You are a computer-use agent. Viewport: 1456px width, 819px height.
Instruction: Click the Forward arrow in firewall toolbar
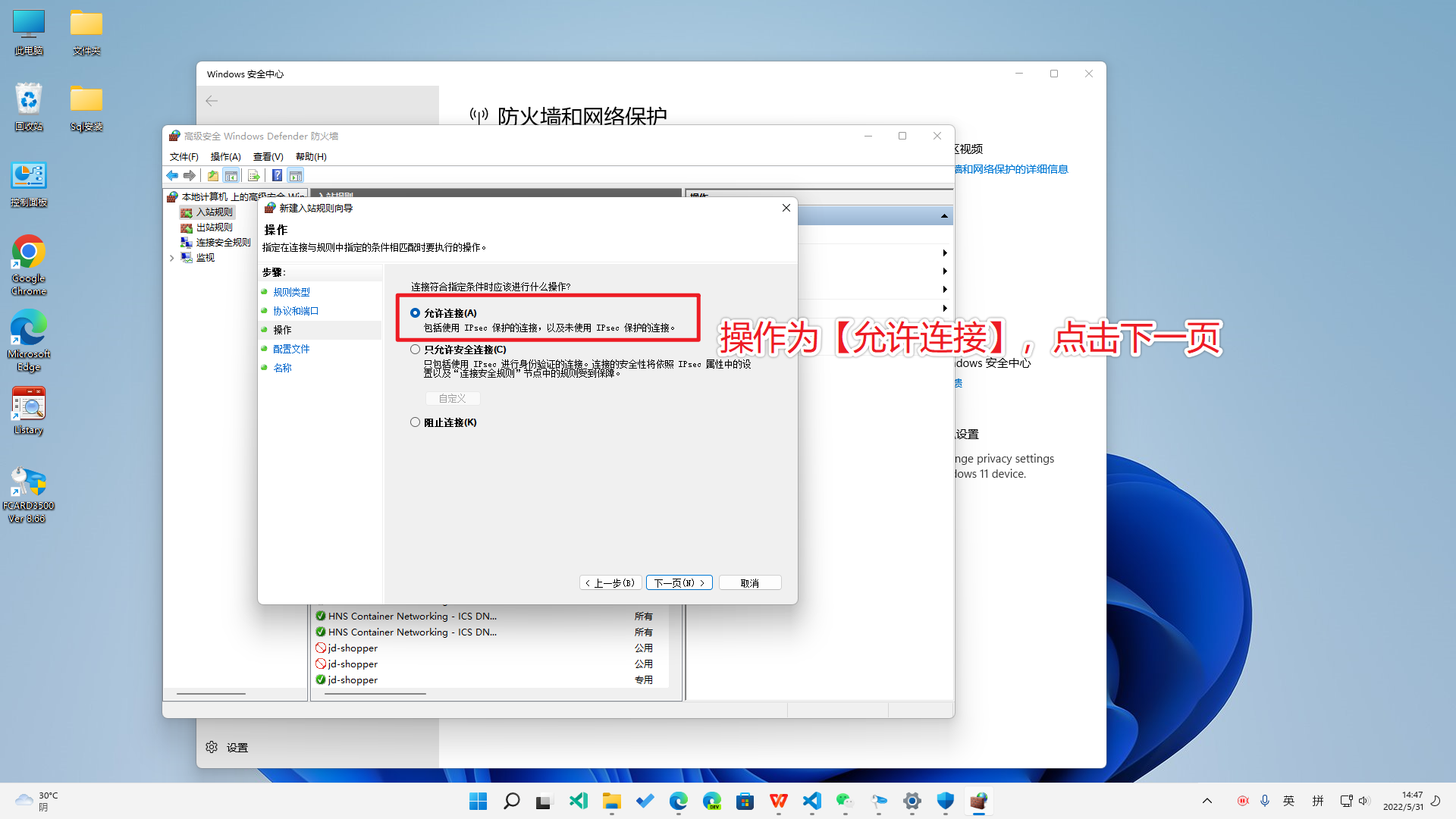(x=190, y=176)
